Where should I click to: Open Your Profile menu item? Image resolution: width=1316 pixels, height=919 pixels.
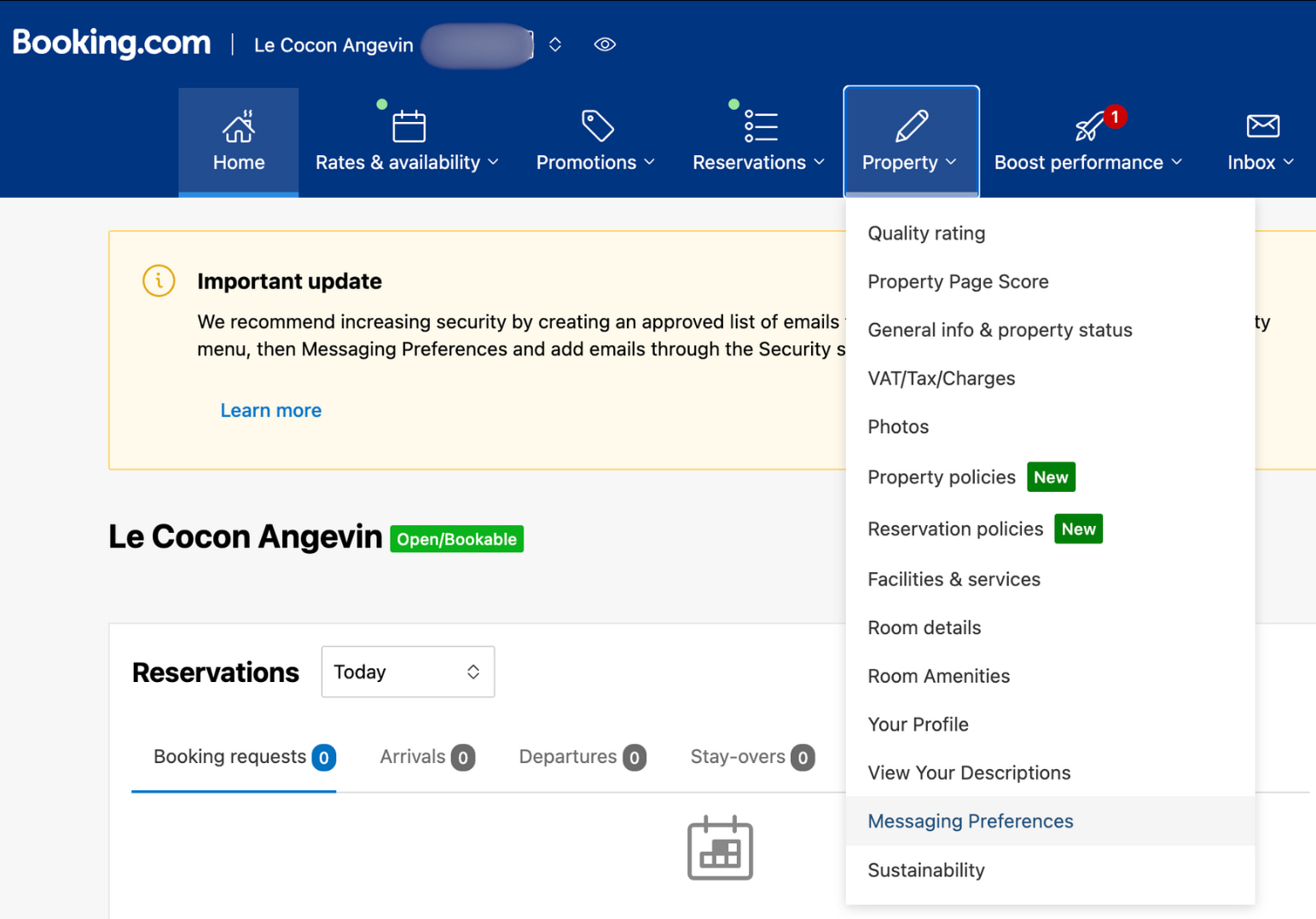[1050, 725]
